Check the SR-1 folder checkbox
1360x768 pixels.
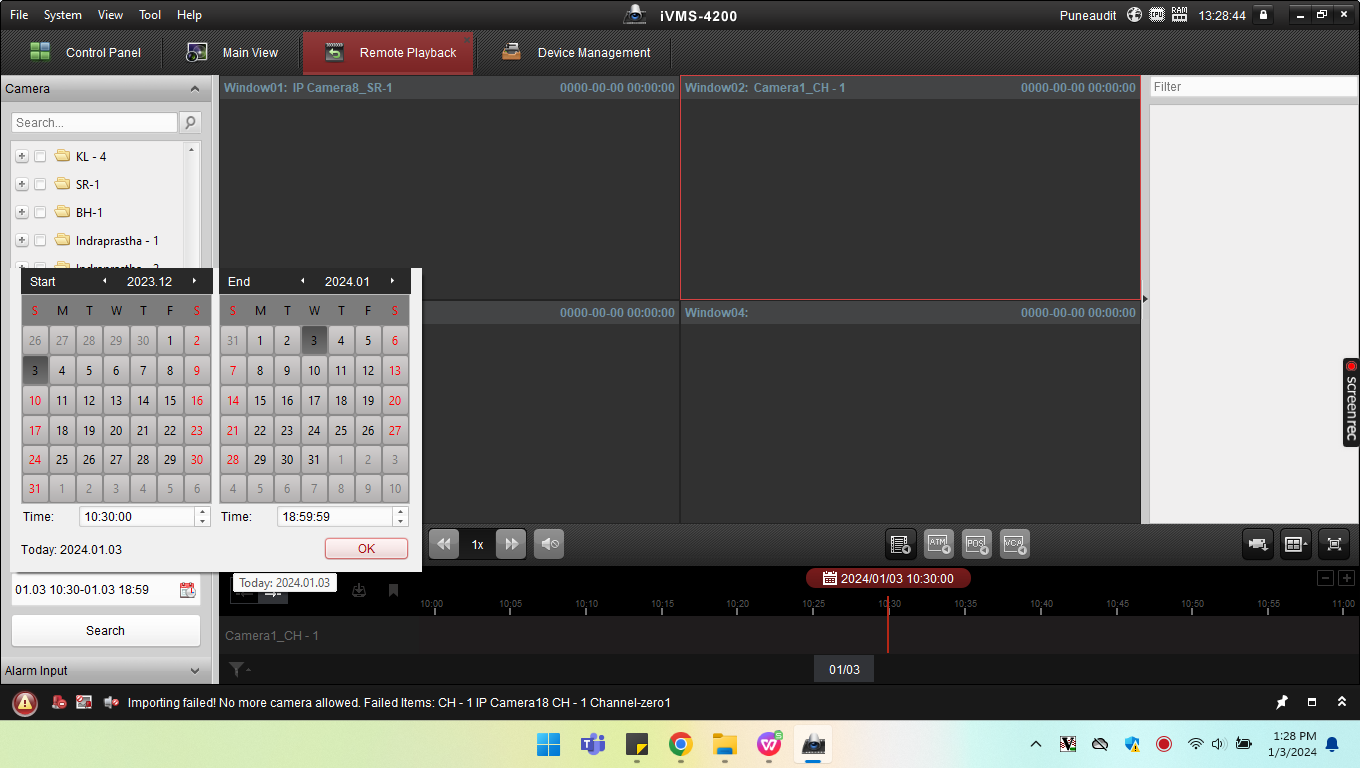[40, 185]
